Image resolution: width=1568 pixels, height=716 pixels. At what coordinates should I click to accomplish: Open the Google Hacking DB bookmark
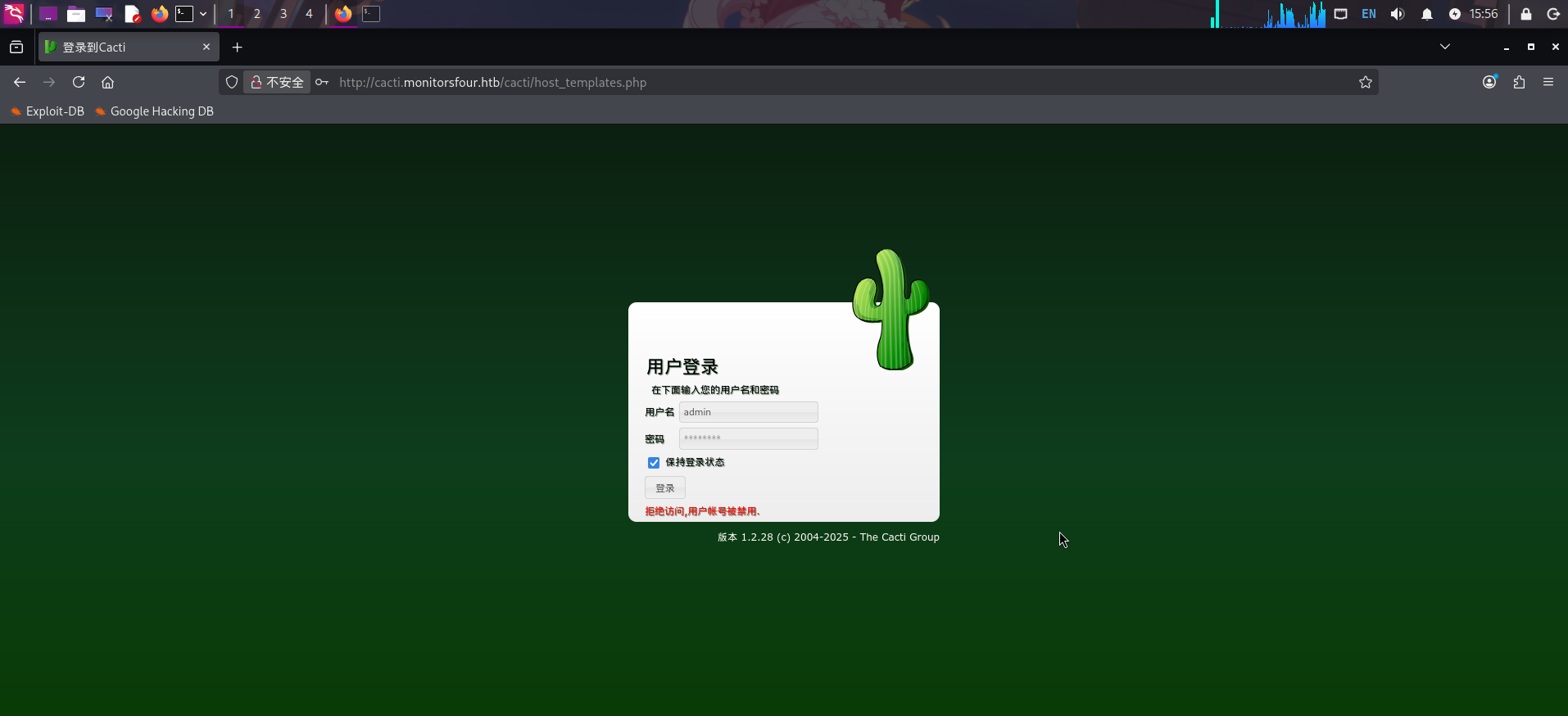(x=154, y=111)
